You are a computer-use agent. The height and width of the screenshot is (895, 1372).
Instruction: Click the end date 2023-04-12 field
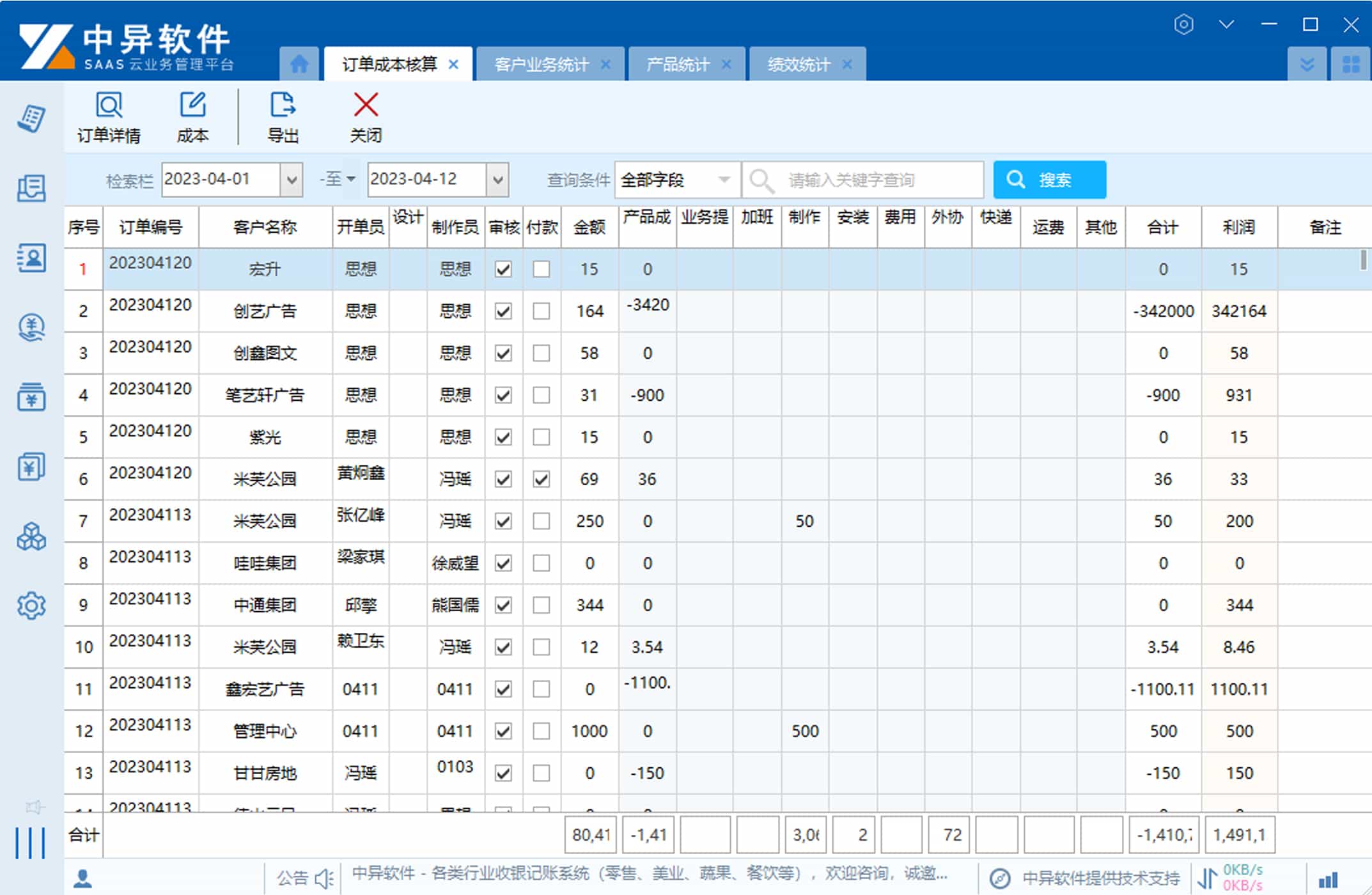[427, 180]
